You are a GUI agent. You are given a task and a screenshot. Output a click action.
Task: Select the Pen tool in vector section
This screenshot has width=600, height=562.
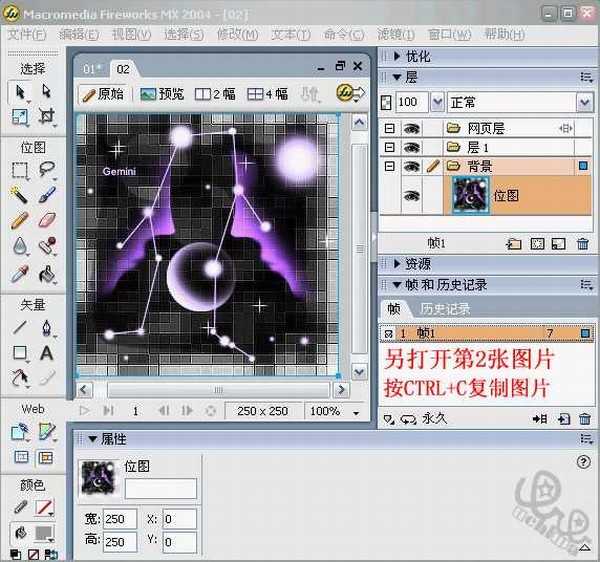click(x=46, y=328)
